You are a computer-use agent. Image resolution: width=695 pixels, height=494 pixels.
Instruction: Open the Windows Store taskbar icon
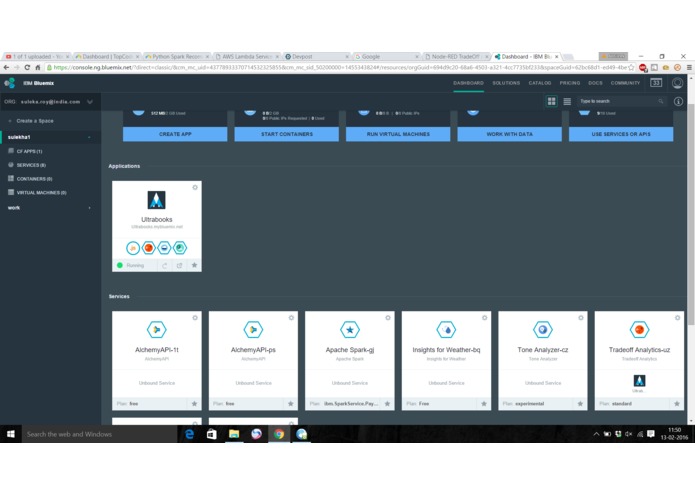tap(211, 434)
